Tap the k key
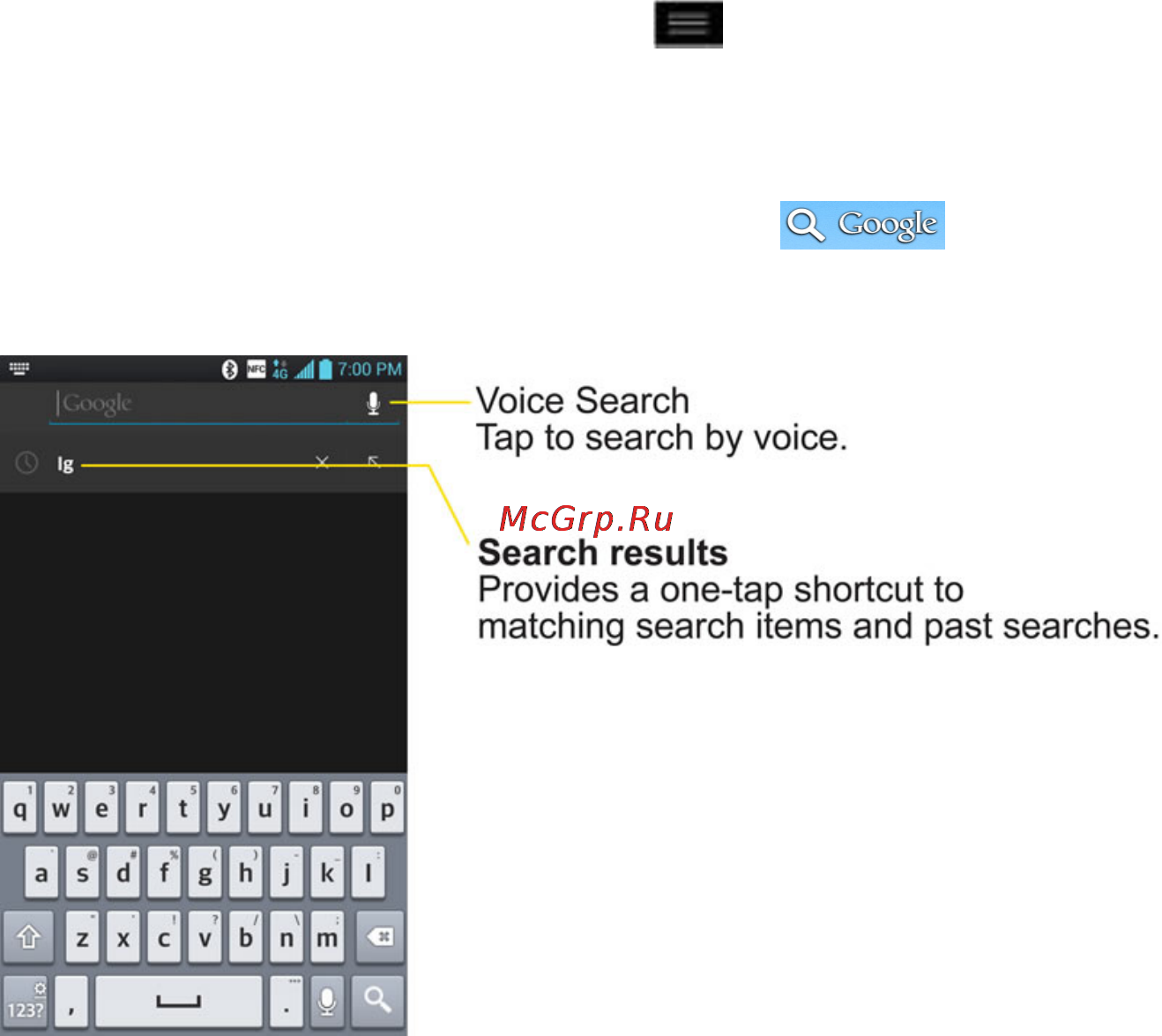Screen dimensions: 1162x1036 pos(327,873)
